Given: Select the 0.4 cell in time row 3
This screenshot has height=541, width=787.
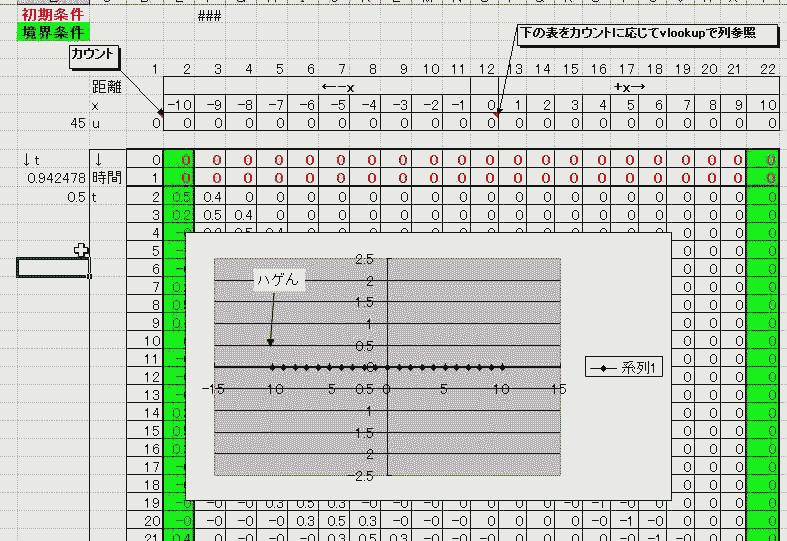Looking at the screenshot, I should (x=241, y=215).
